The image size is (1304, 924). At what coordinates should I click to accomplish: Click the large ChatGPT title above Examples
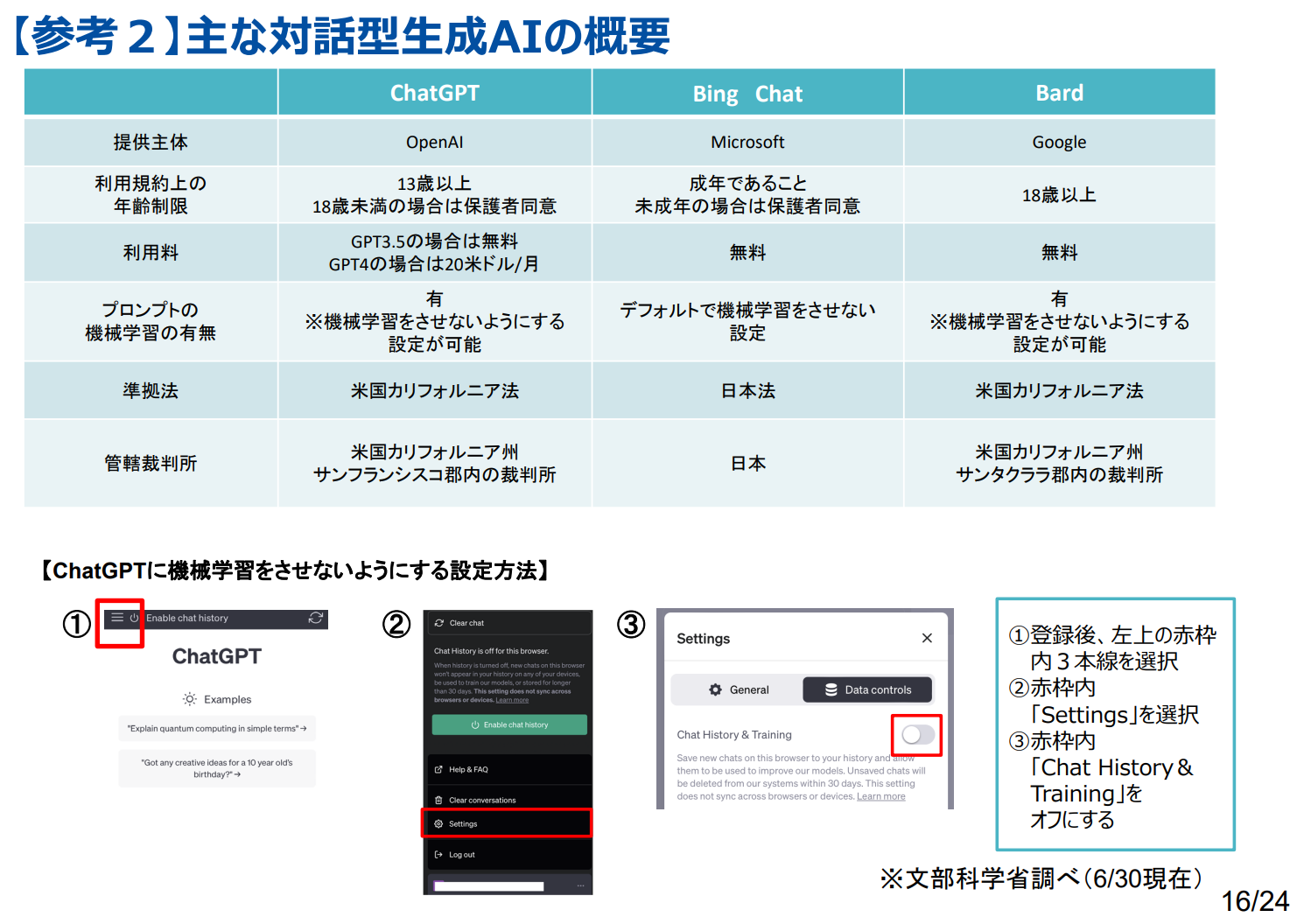pyautogui.click(x=217, y=656)
